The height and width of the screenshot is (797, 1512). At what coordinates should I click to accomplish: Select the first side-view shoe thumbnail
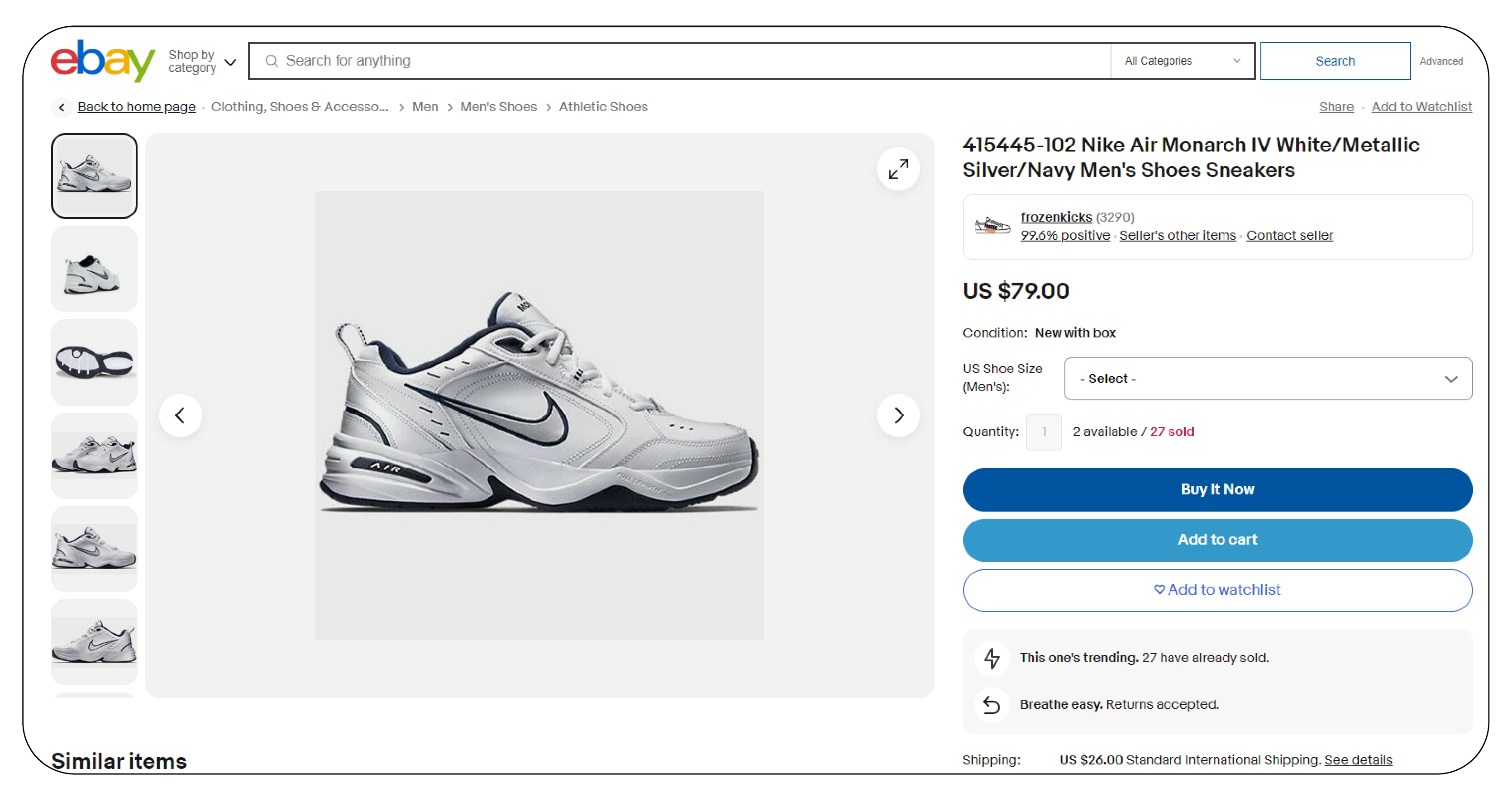click(94, 176)
